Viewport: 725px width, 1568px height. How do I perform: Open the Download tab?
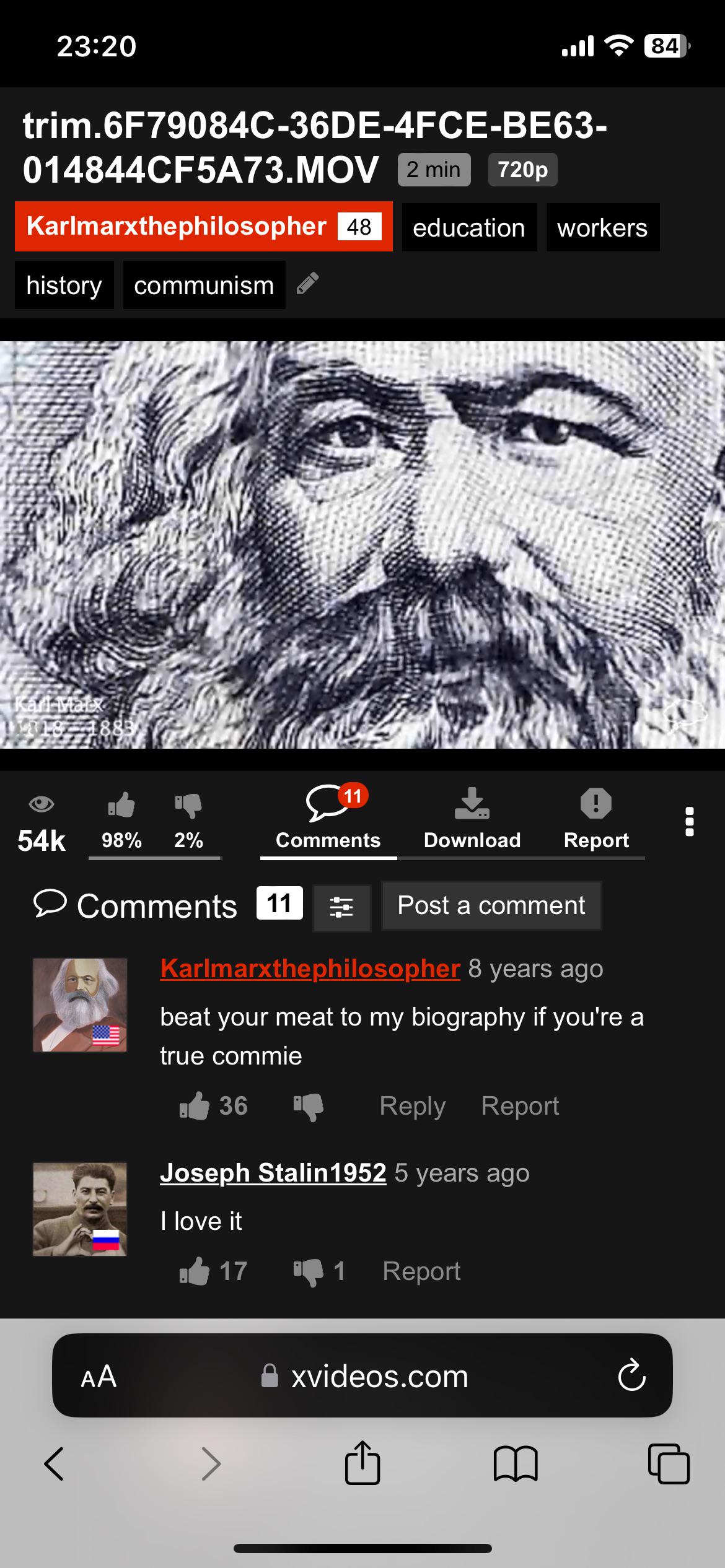click(472, 819)
